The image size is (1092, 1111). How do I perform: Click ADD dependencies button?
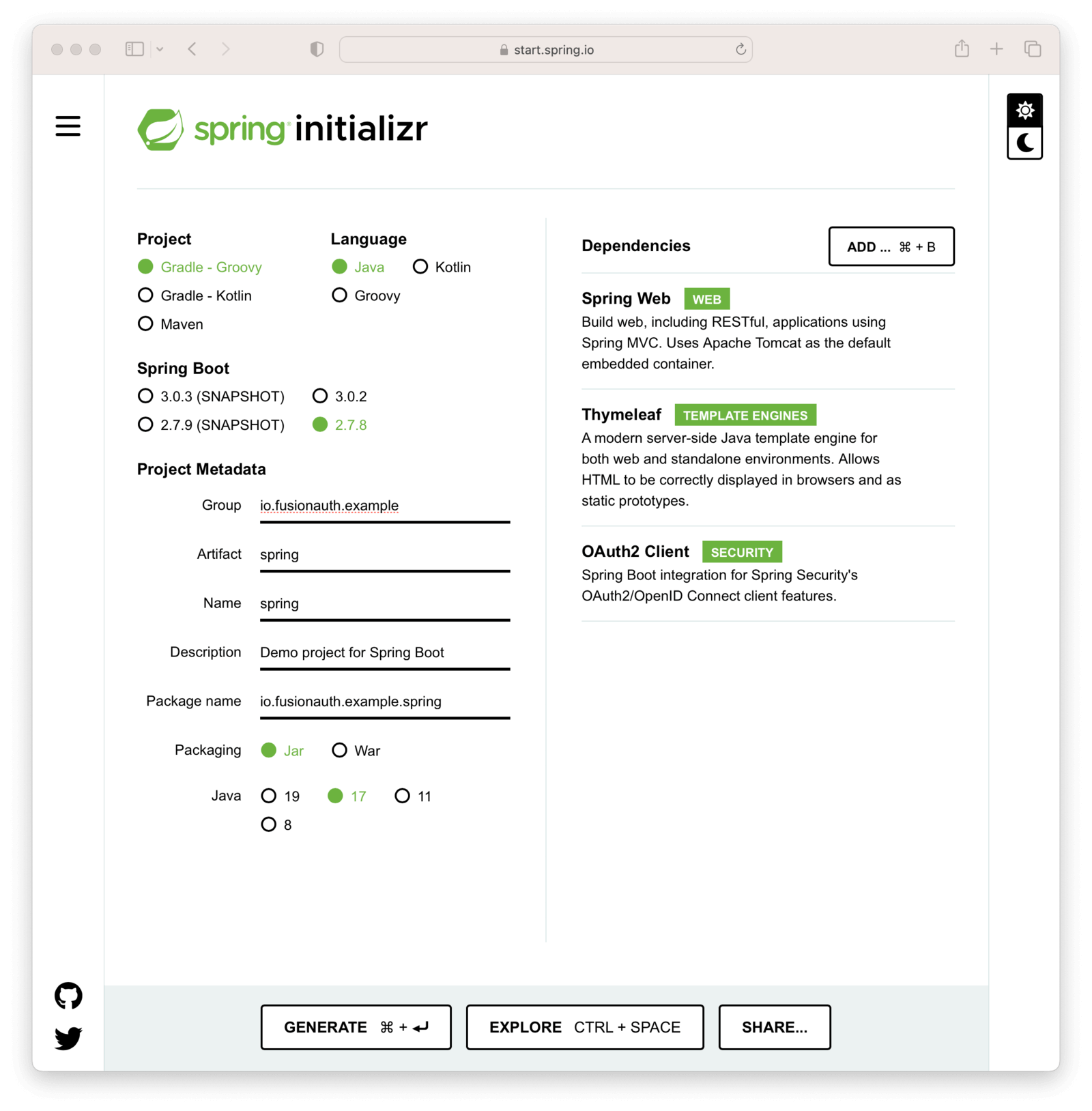click(x=891, y=246)
